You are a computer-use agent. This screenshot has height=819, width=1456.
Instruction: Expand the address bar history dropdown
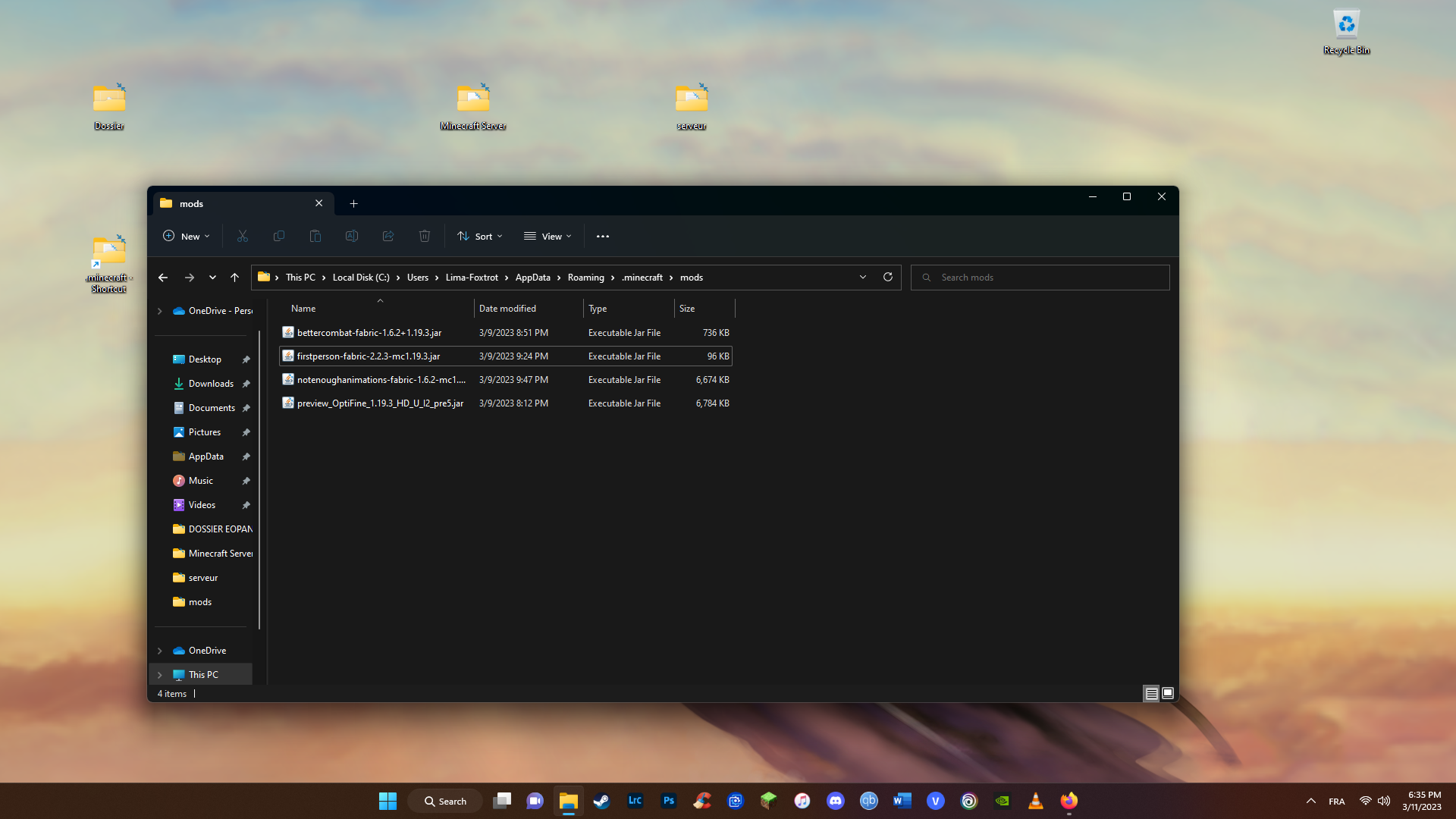tap(863, 277)
